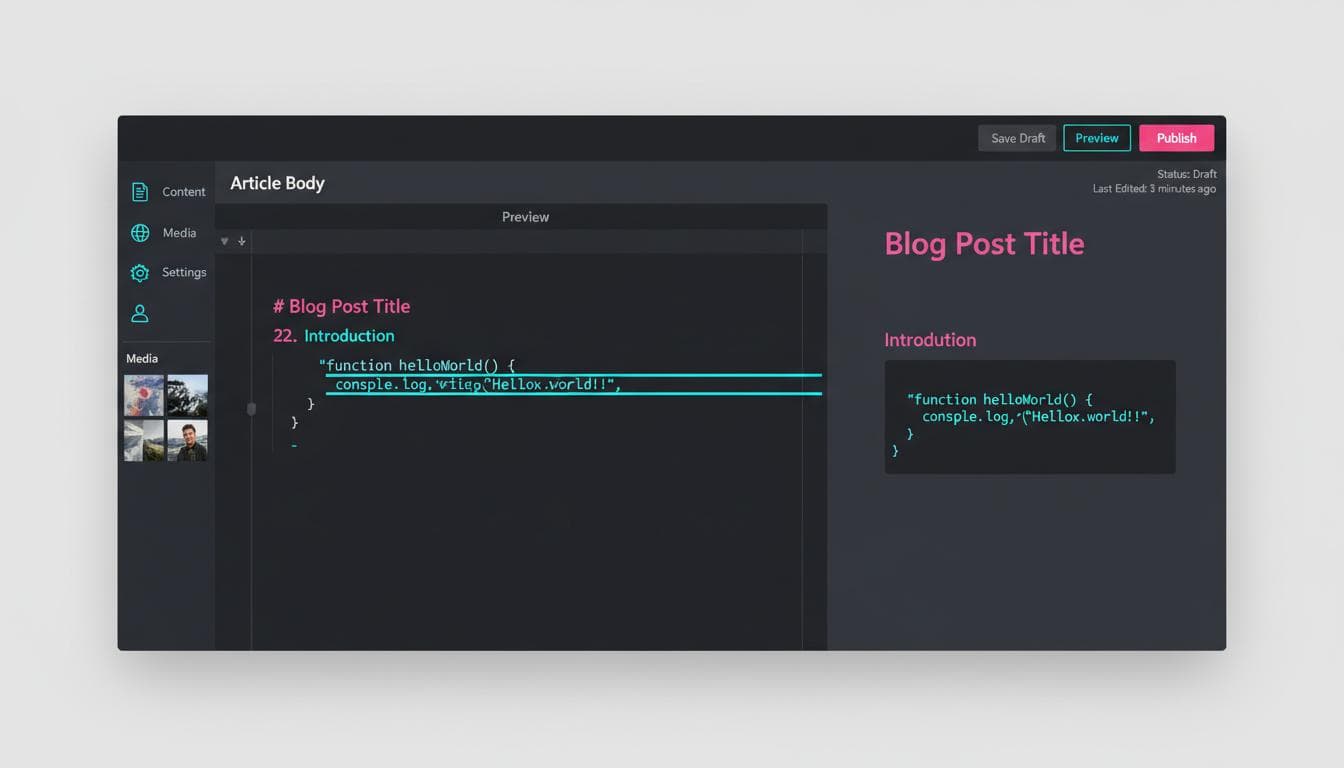Click the 'Last Edited: 3 minutes ago' text

point(1154,189)
